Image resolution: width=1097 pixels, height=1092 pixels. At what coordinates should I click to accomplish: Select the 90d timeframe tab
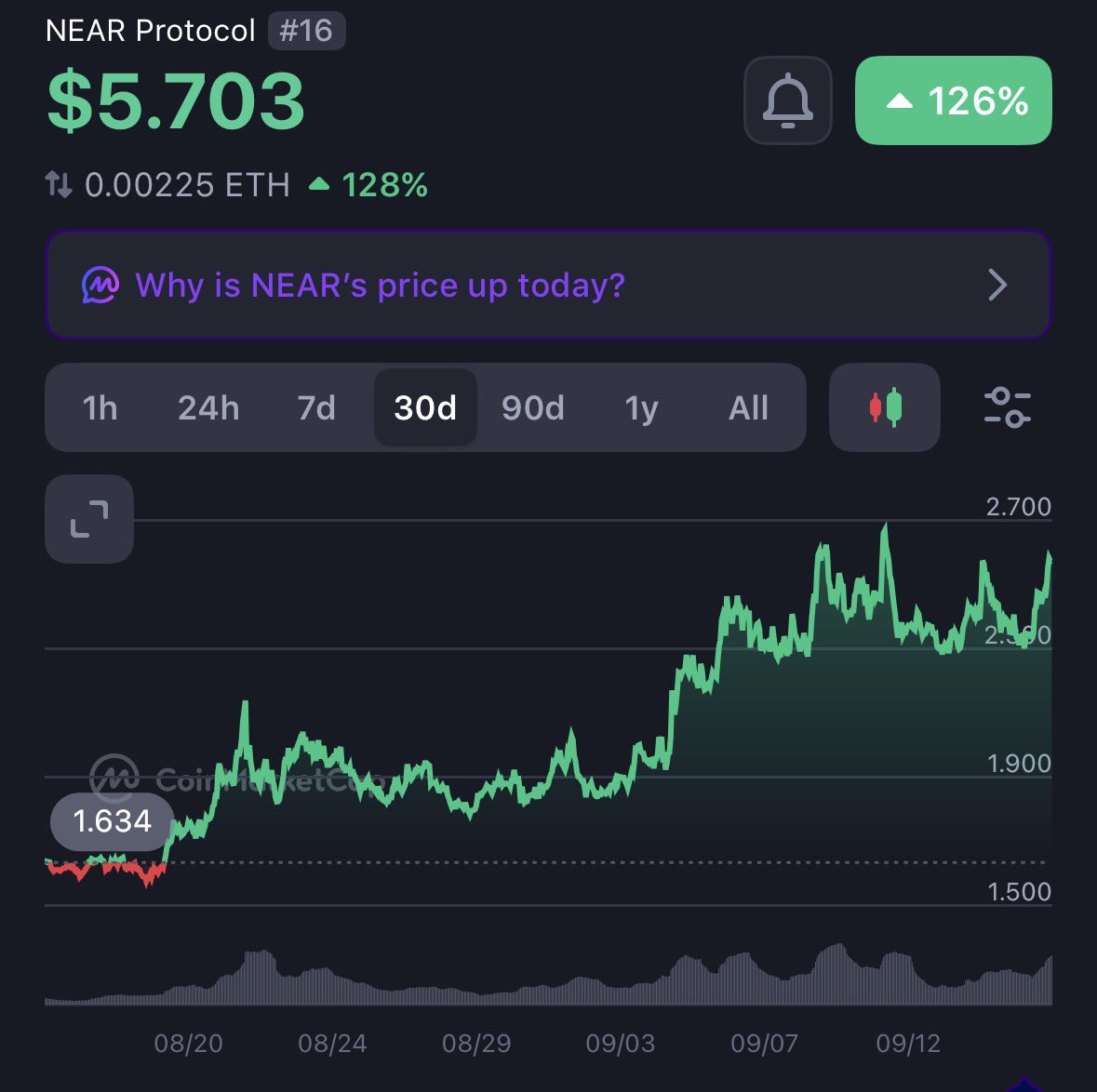coord(533,407)
